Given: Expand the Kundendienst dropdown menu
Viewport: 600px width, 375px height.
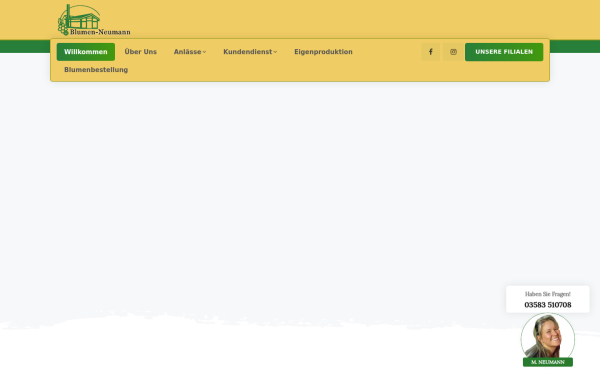Looking at the screenshot, I should pos(250,52).
